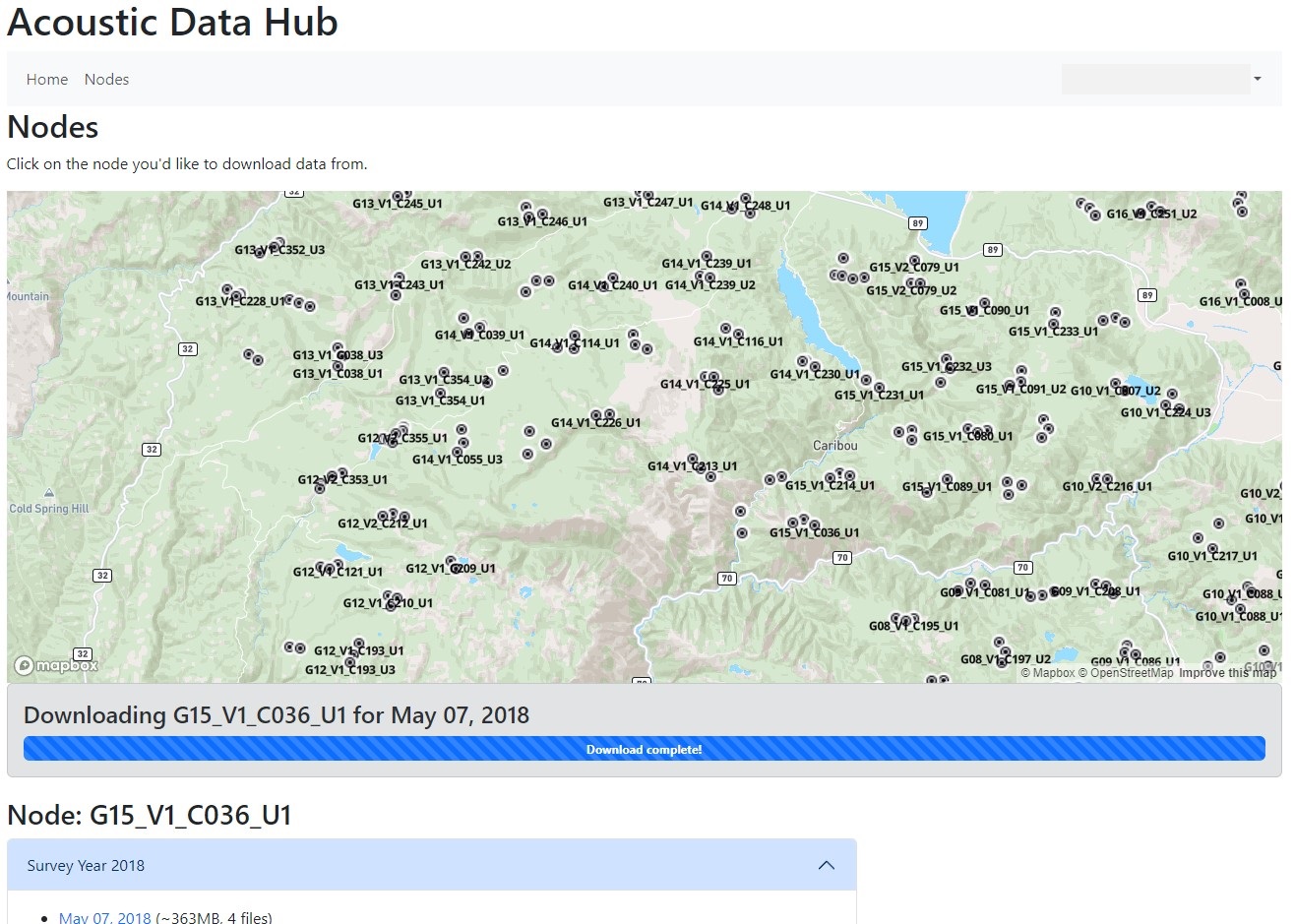
Task: Choose node label G13_V1_C038_U3 on the map
Action: (338, 355)
